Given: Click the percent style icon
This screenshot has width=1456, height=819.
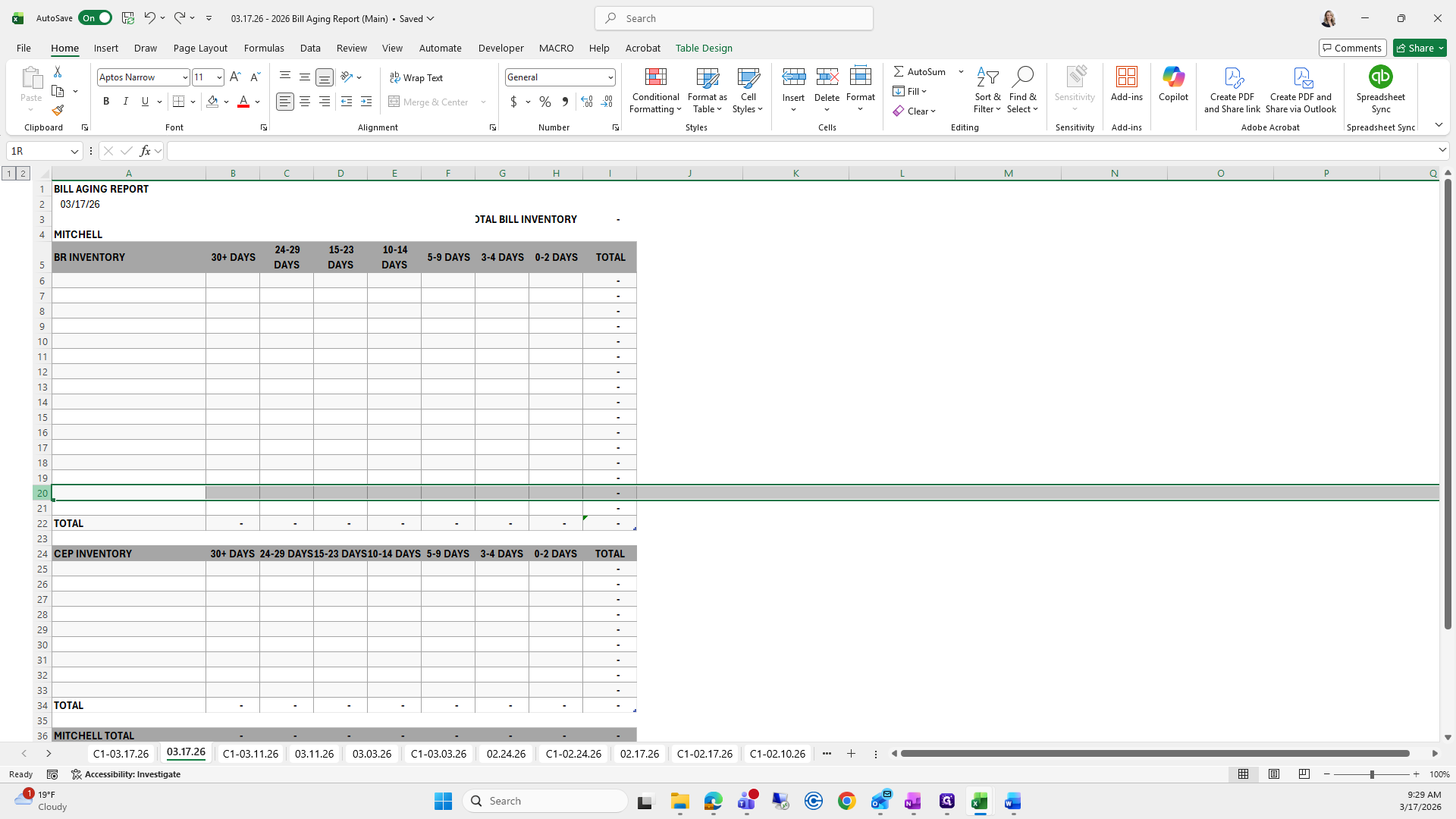Looking at the screenshot, I should click(x=544, y=102).
